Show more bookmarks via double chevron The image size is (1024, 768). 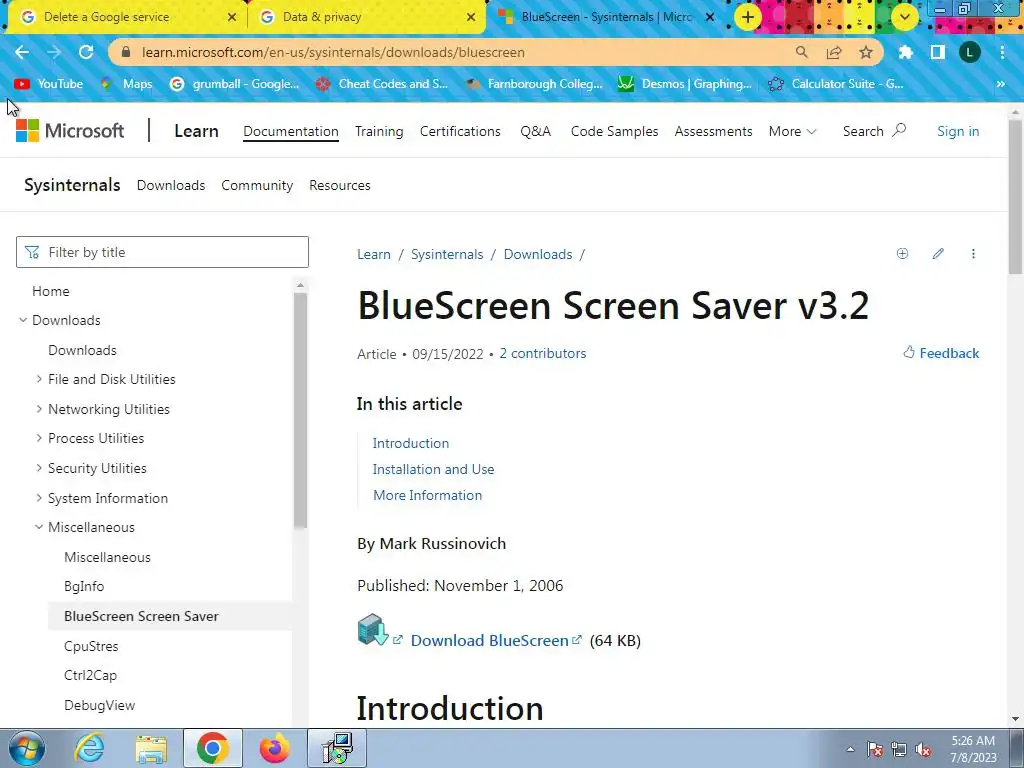point(1000,84)
